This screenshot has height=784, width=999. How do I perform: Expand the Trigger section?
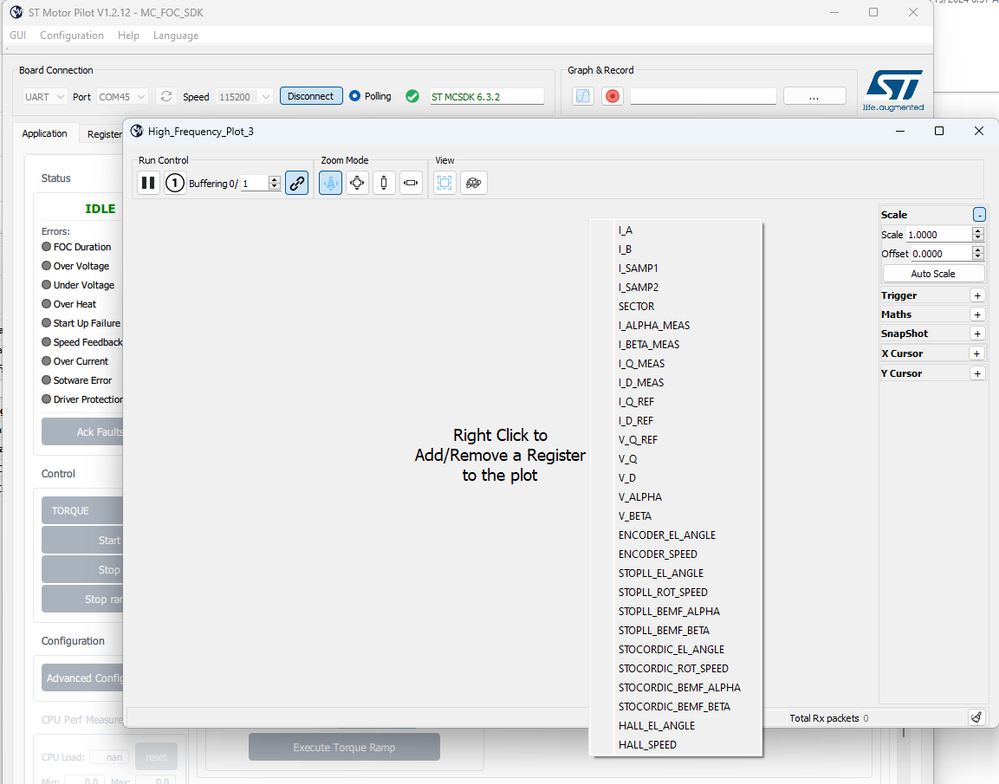[x=977, y=296]
